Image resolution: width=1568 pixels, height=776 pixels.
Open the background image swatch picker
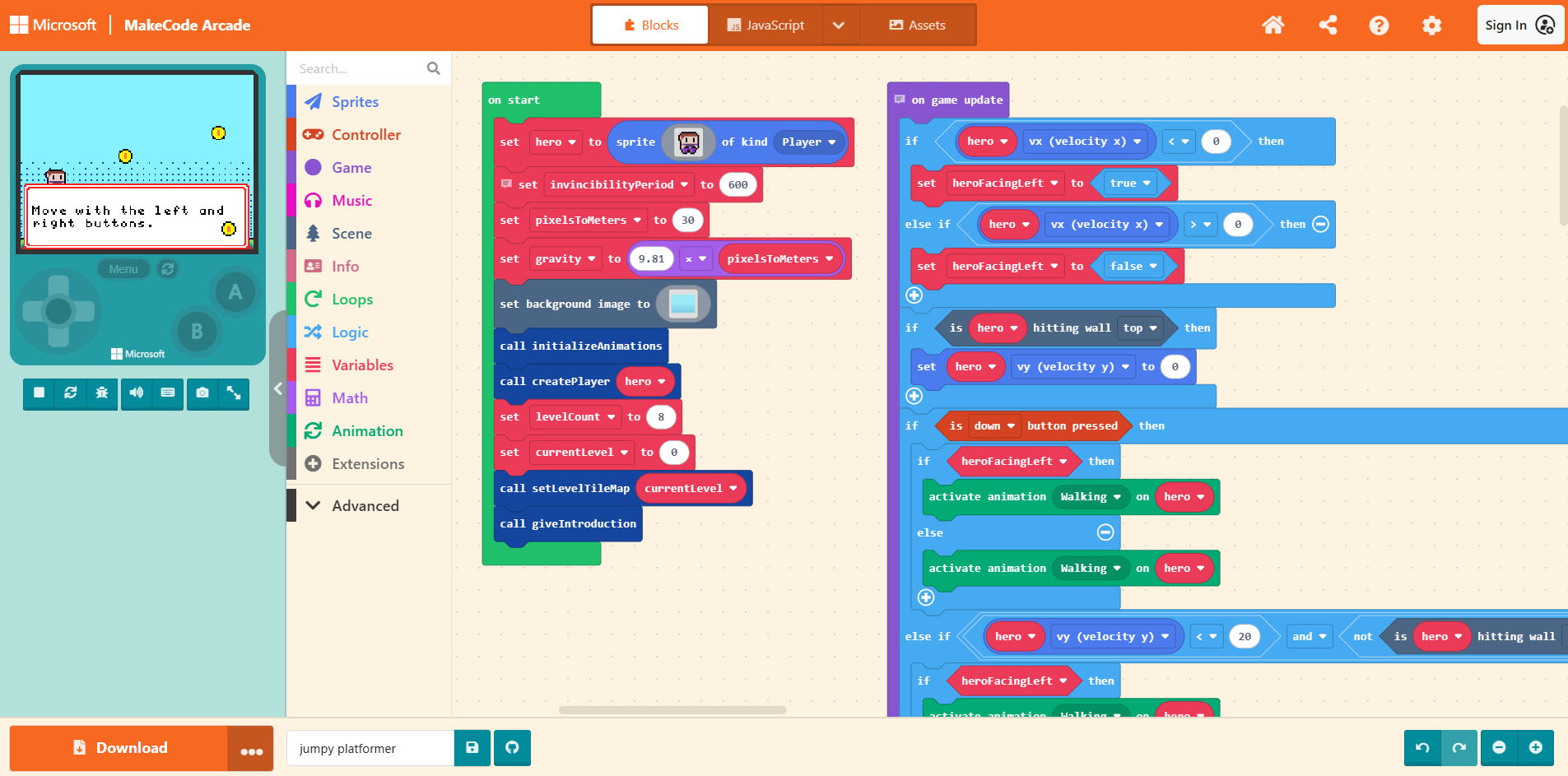click(x=683, y=304)
